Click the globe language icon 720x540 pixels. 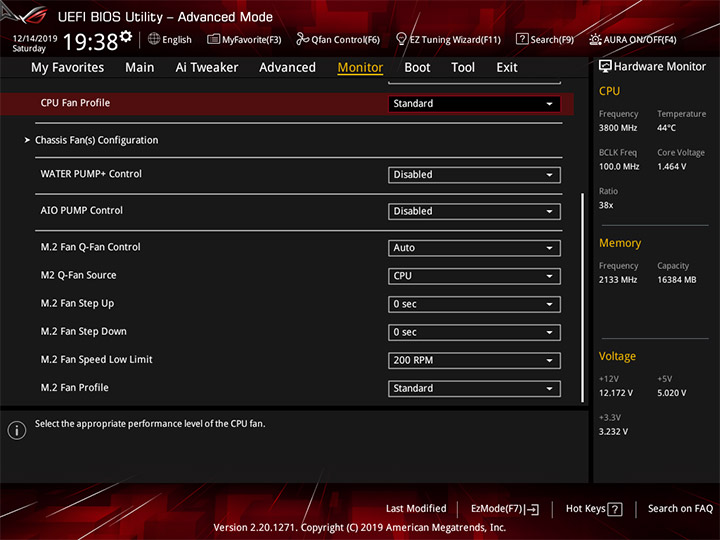coord(154,39)
